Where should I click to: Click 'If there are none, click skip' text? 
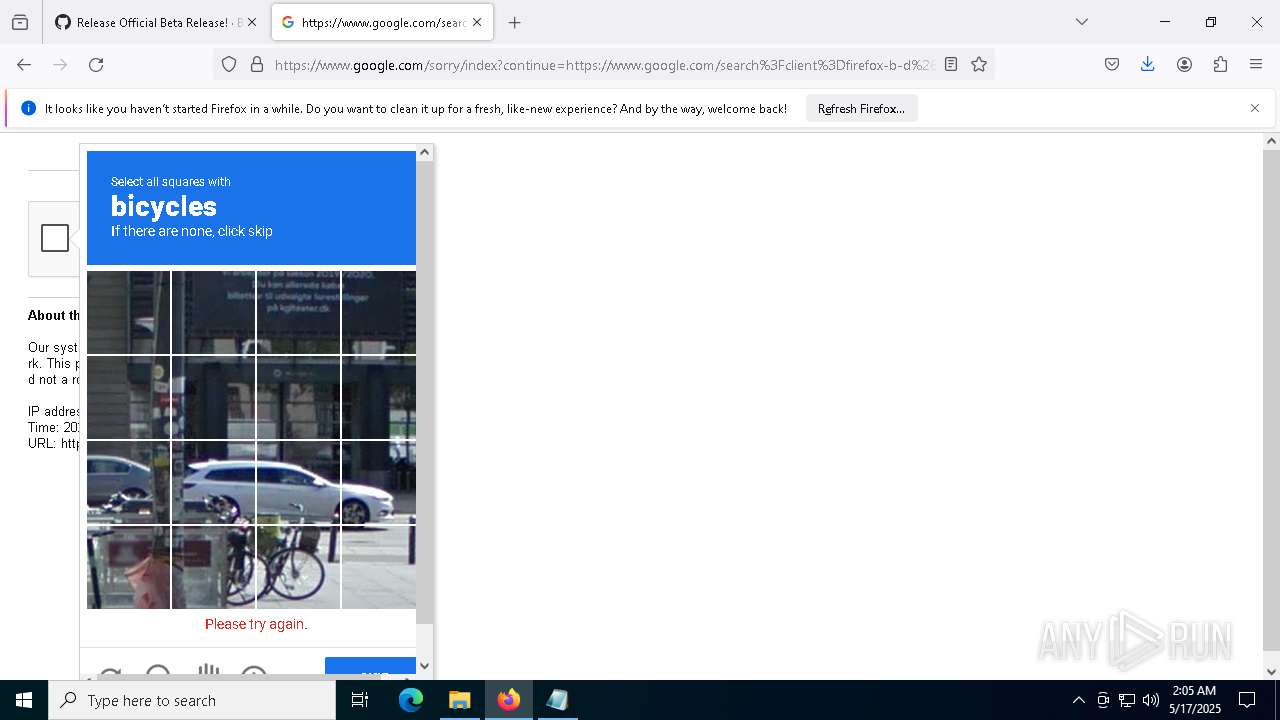click(x=192, y=231)
